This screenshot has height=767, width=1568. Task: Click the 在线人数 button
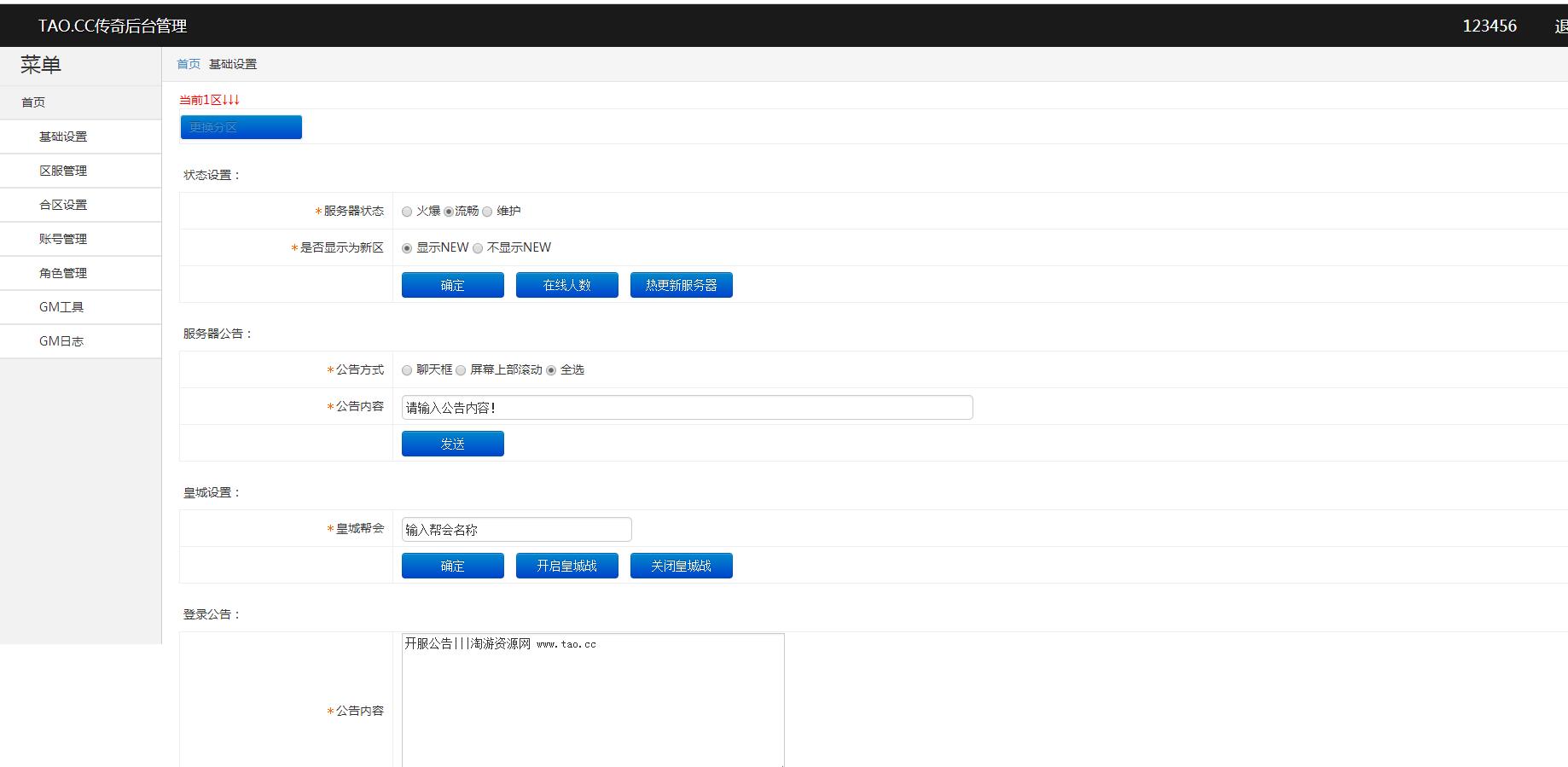pos(566,285)
